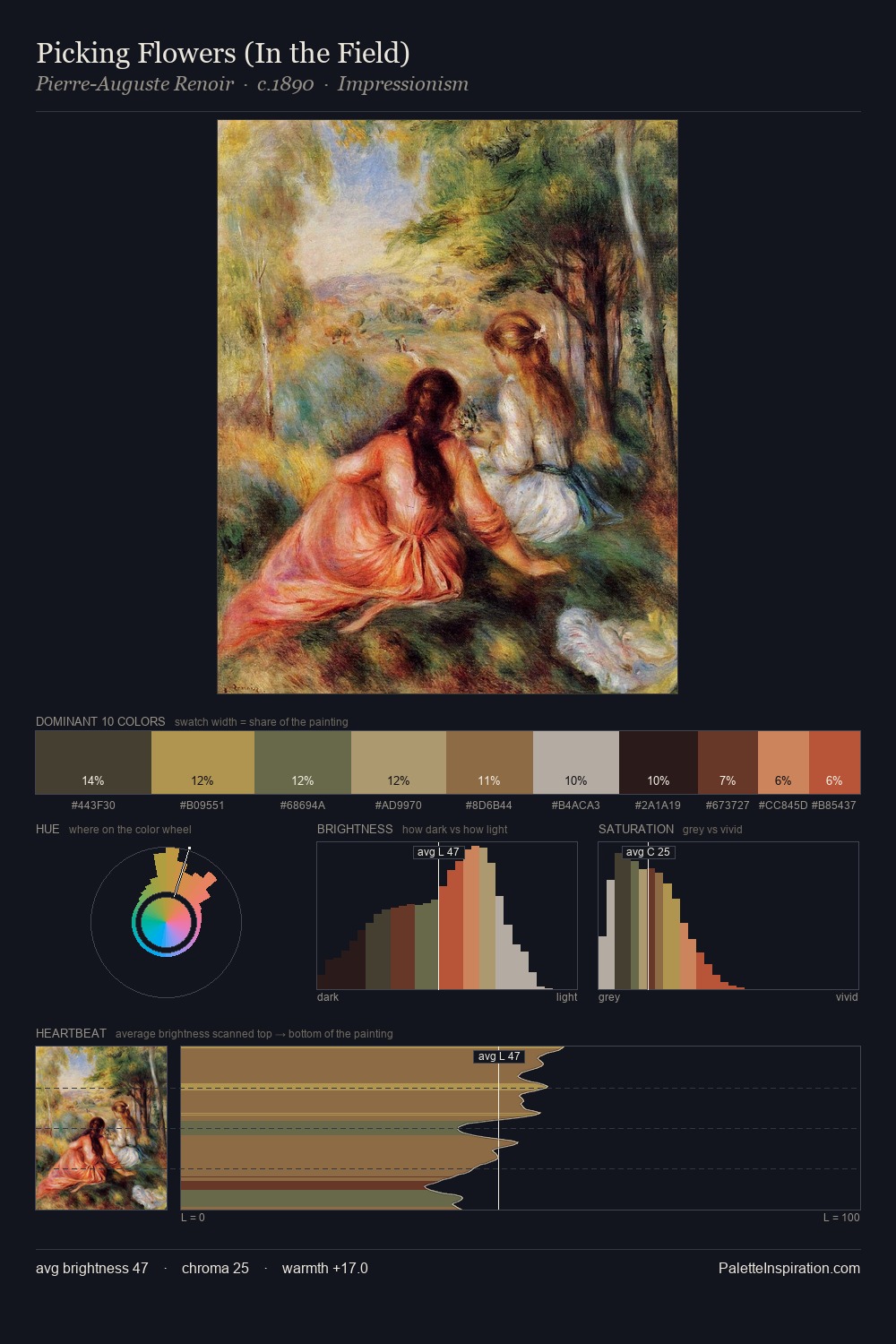Click the HUE section heading

coord(47,829)
